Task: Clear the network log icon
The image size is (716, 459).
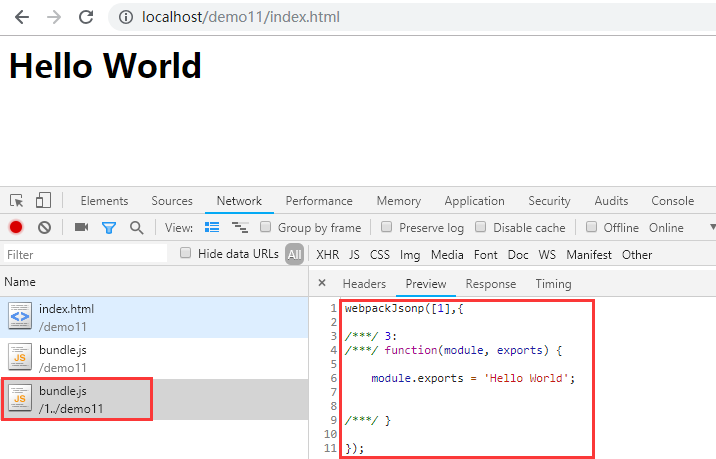Action: [44, 227]
